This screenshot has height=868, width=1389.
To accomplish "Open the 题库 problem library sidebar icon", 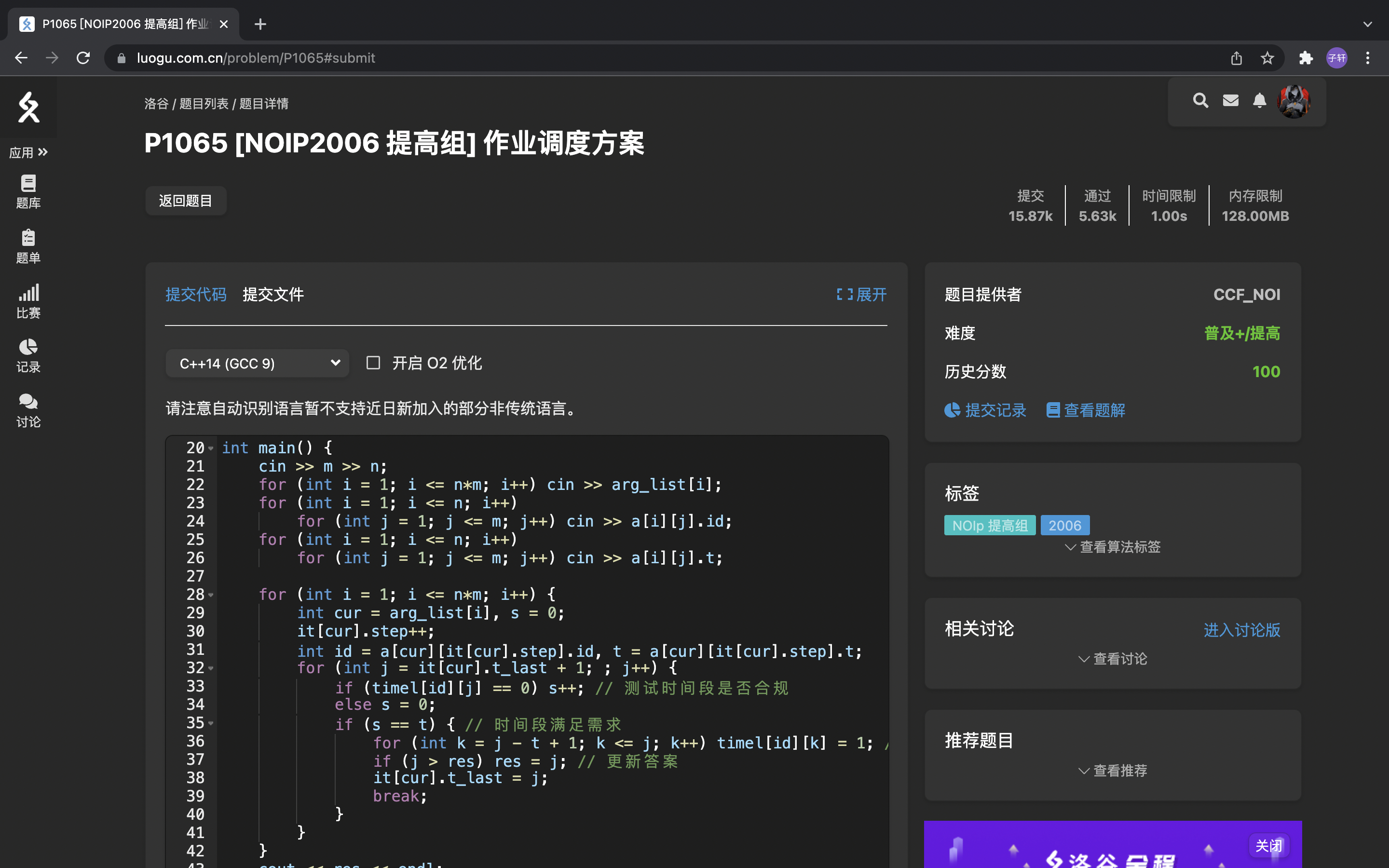I will point(28,191).
